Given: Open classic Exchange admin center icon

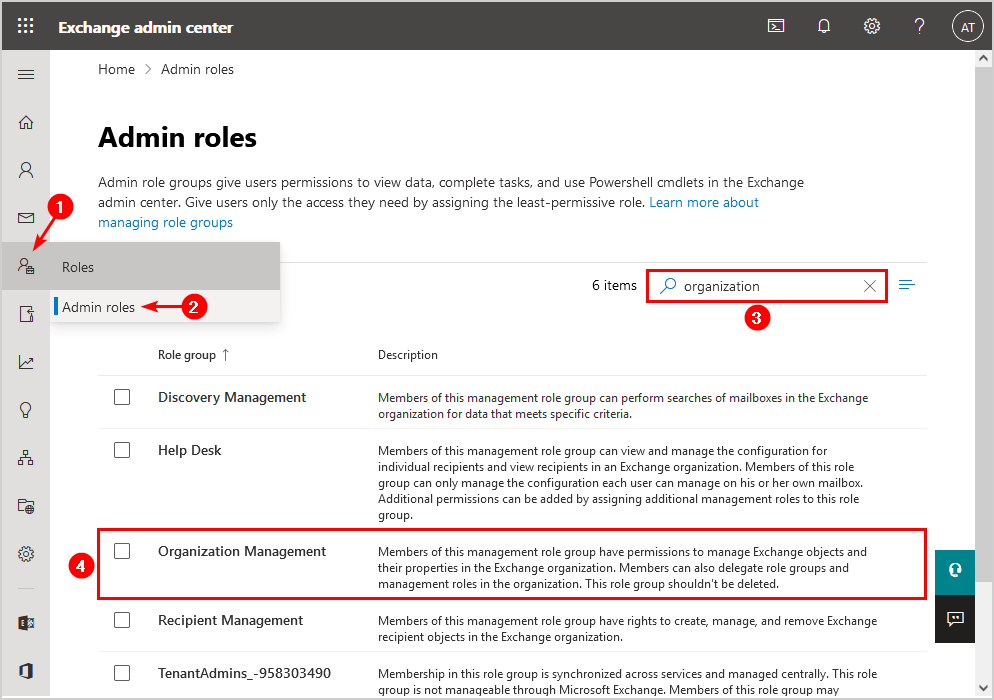Looking at the screenshot, I should [26, 623].
